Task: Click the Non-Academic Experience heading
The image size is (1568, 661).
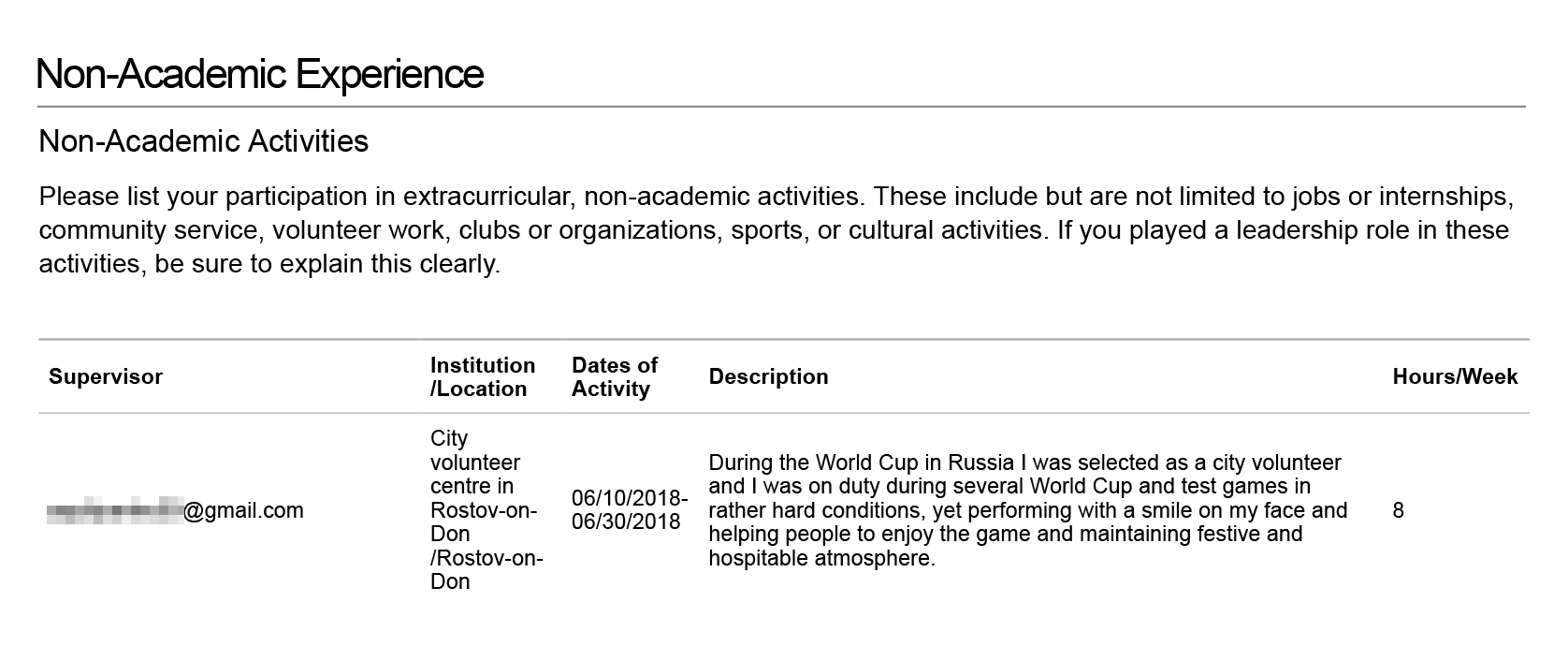Action: pyautogui.click(x=260, y=74)
